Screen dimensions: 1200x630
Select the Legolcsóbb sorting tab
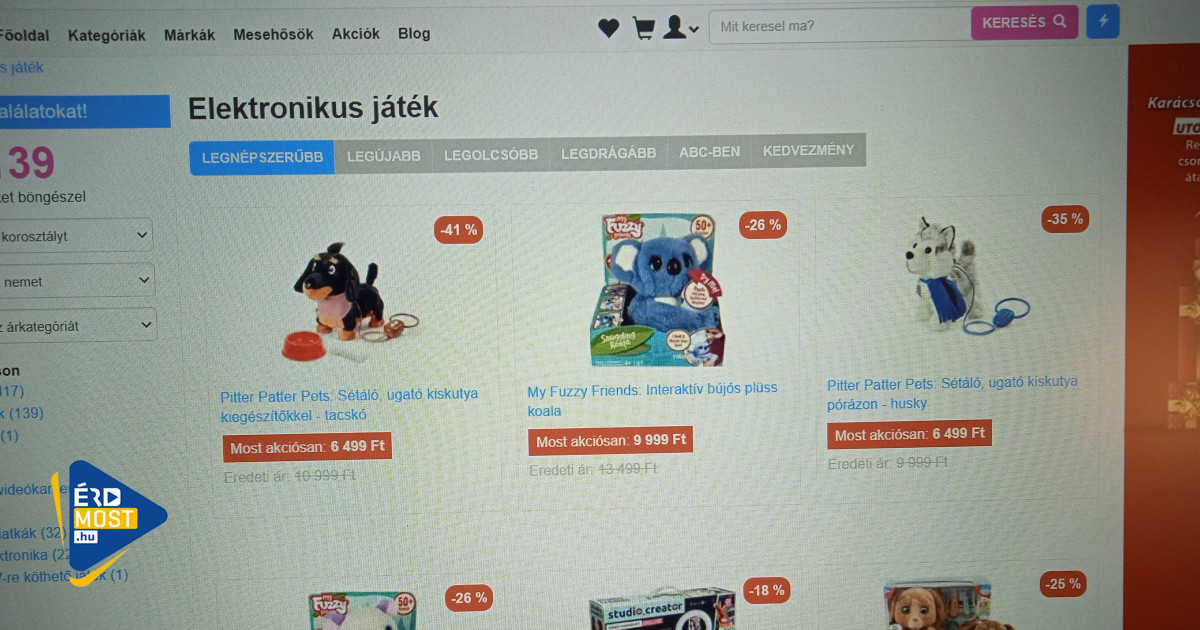click(491, 155)
